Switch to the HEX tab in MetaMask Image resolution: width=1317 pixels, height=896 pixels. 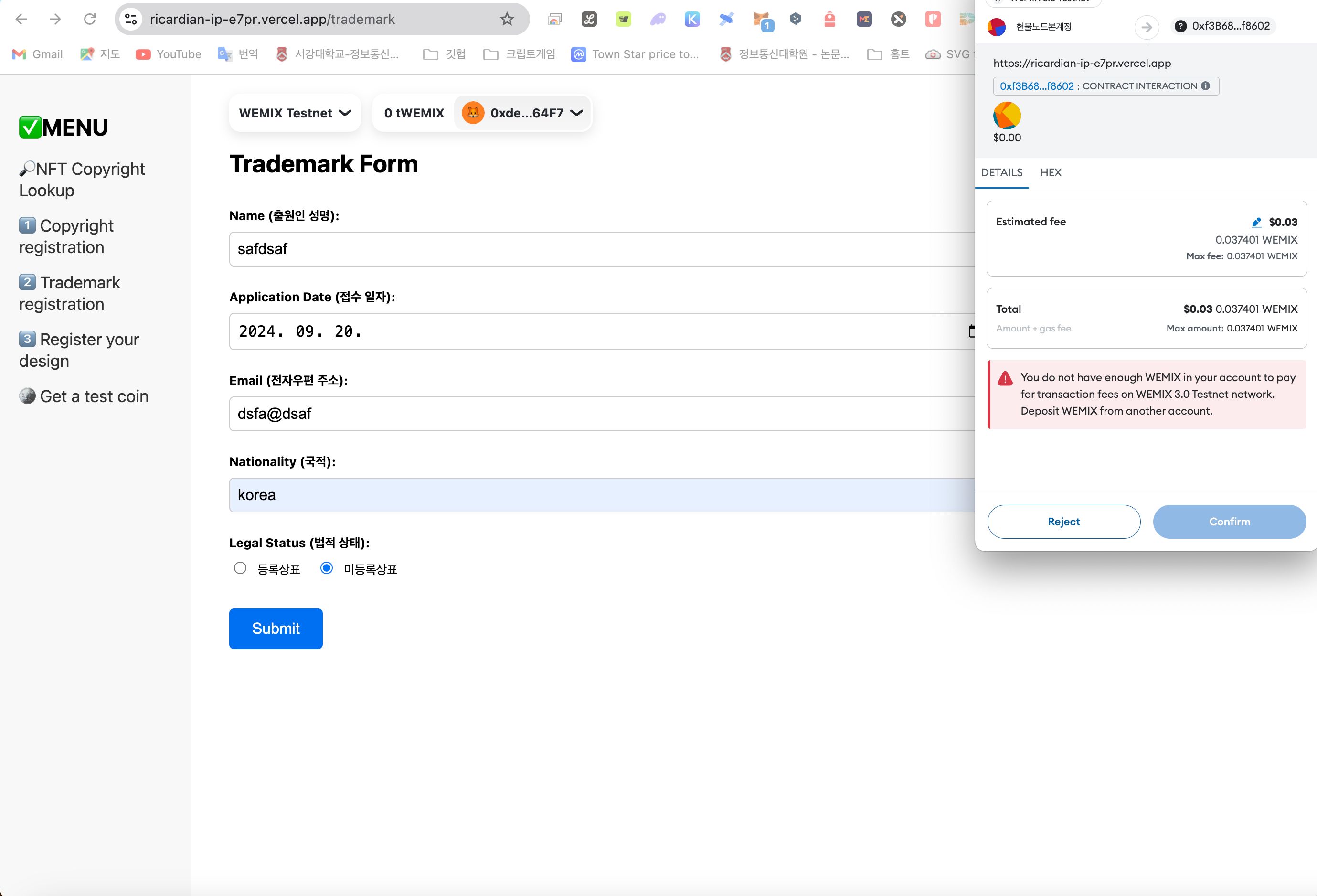1051,172
